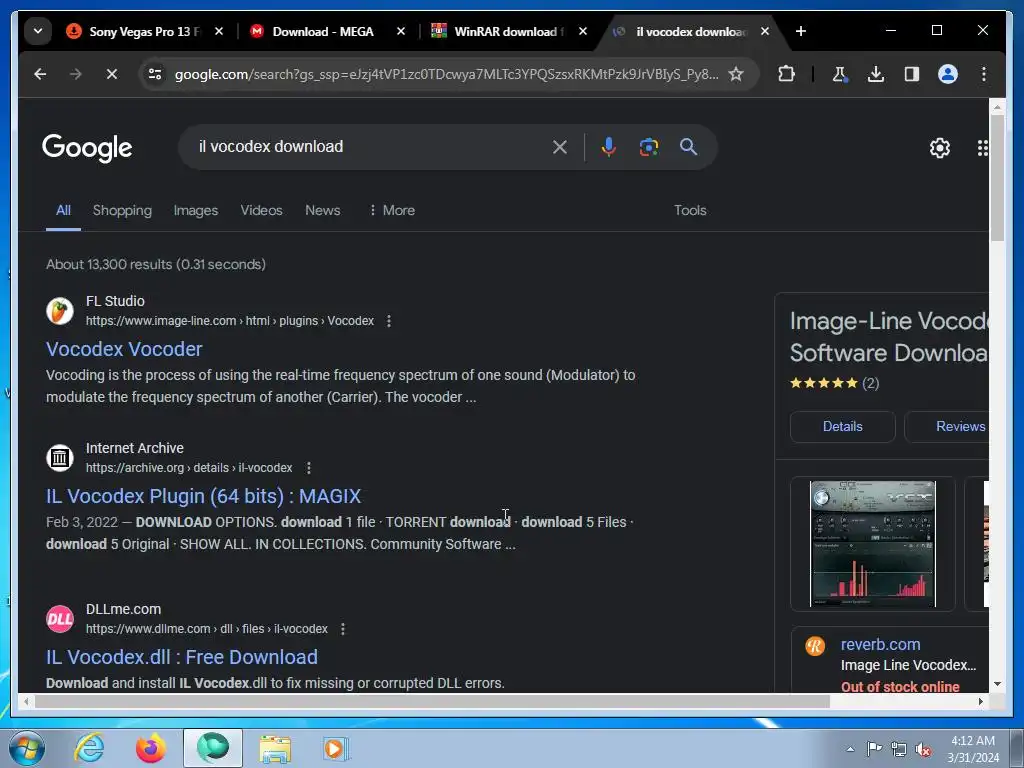This screenshot has width=1024, height=768.
Task: Open the muted volume tray icon
Action: pos(923,749)
